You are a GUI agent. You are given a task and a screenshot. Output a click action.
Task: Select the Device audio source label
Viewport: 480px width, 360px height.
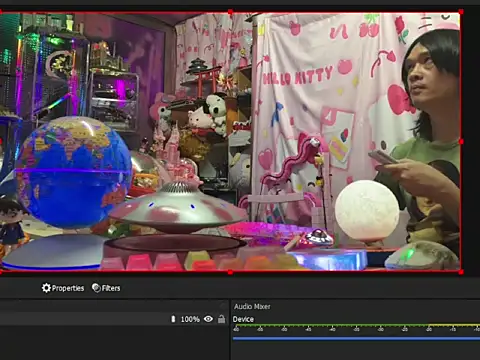click(x=243, y=319)
